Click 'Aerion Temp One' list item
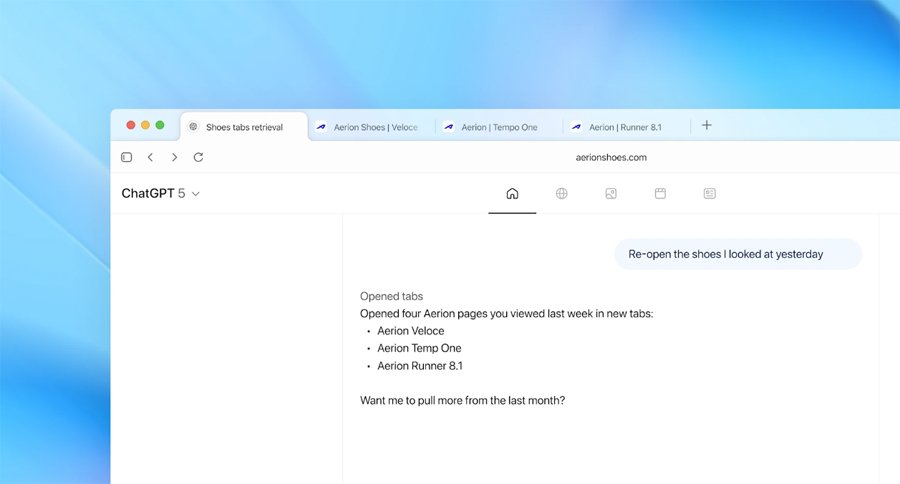 click(419, 348)
